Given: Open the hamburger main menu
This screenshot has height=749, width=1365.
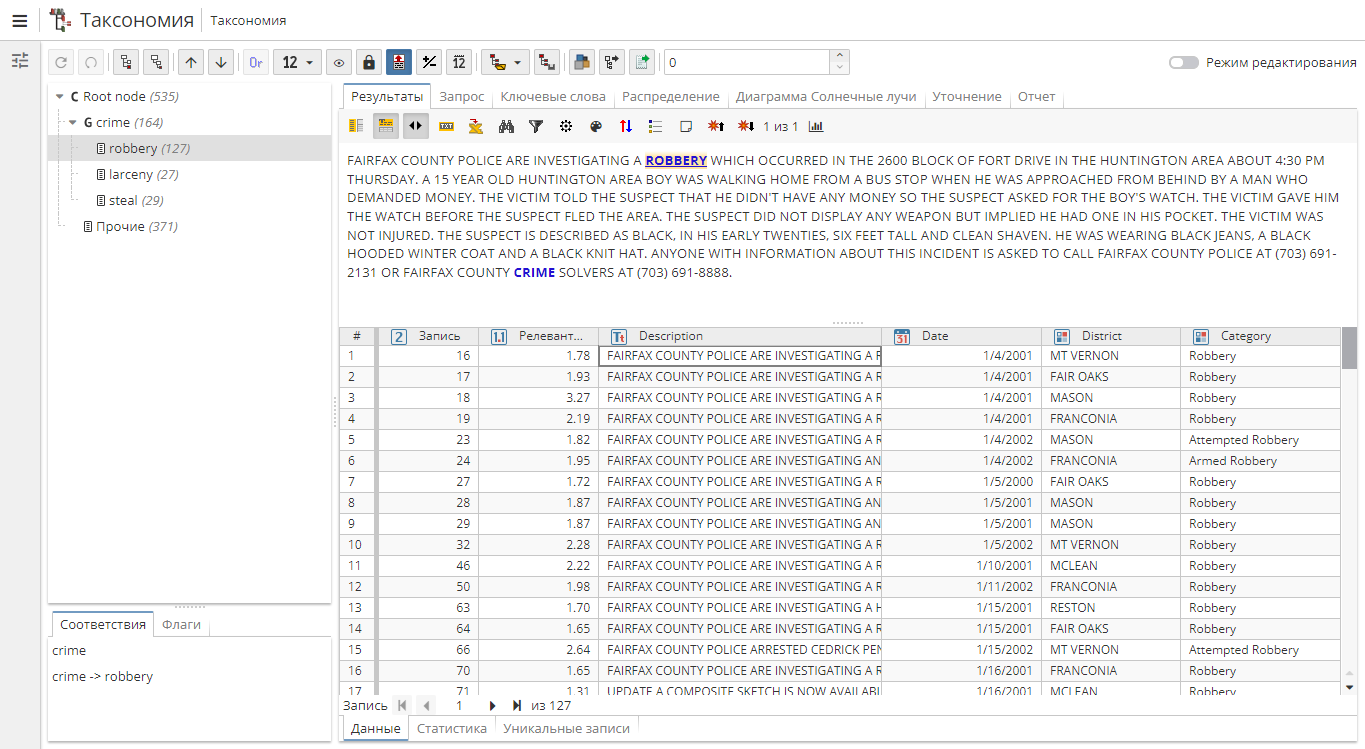Looking at the screenshot, I should tap(19, 20).
